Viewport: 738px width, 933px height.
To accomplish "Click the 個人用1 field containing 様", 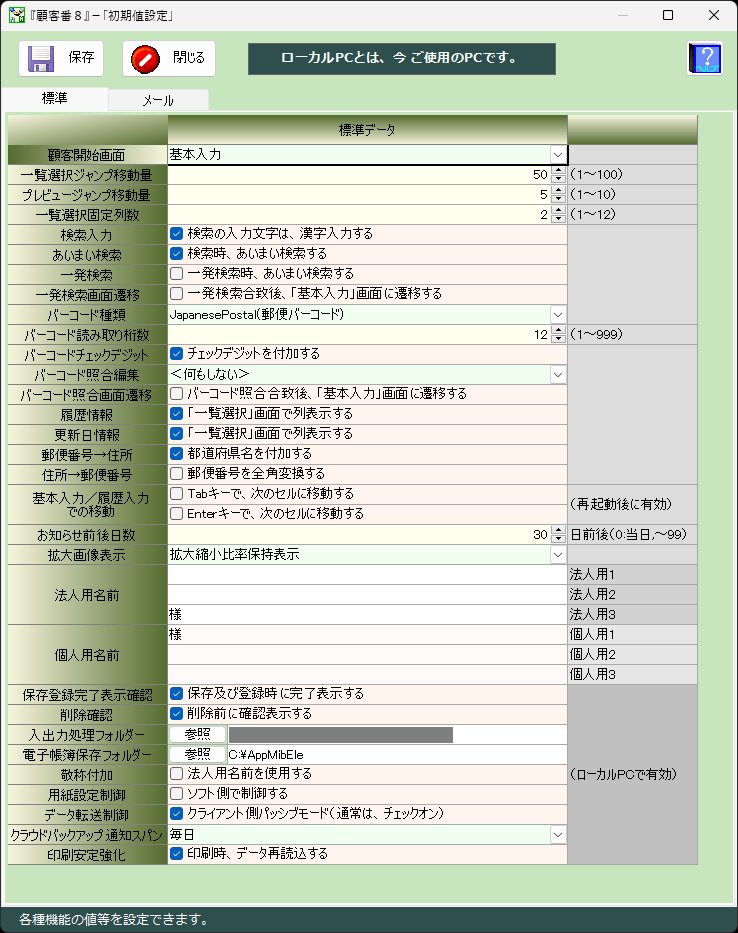I will click(x=367, y=634).
